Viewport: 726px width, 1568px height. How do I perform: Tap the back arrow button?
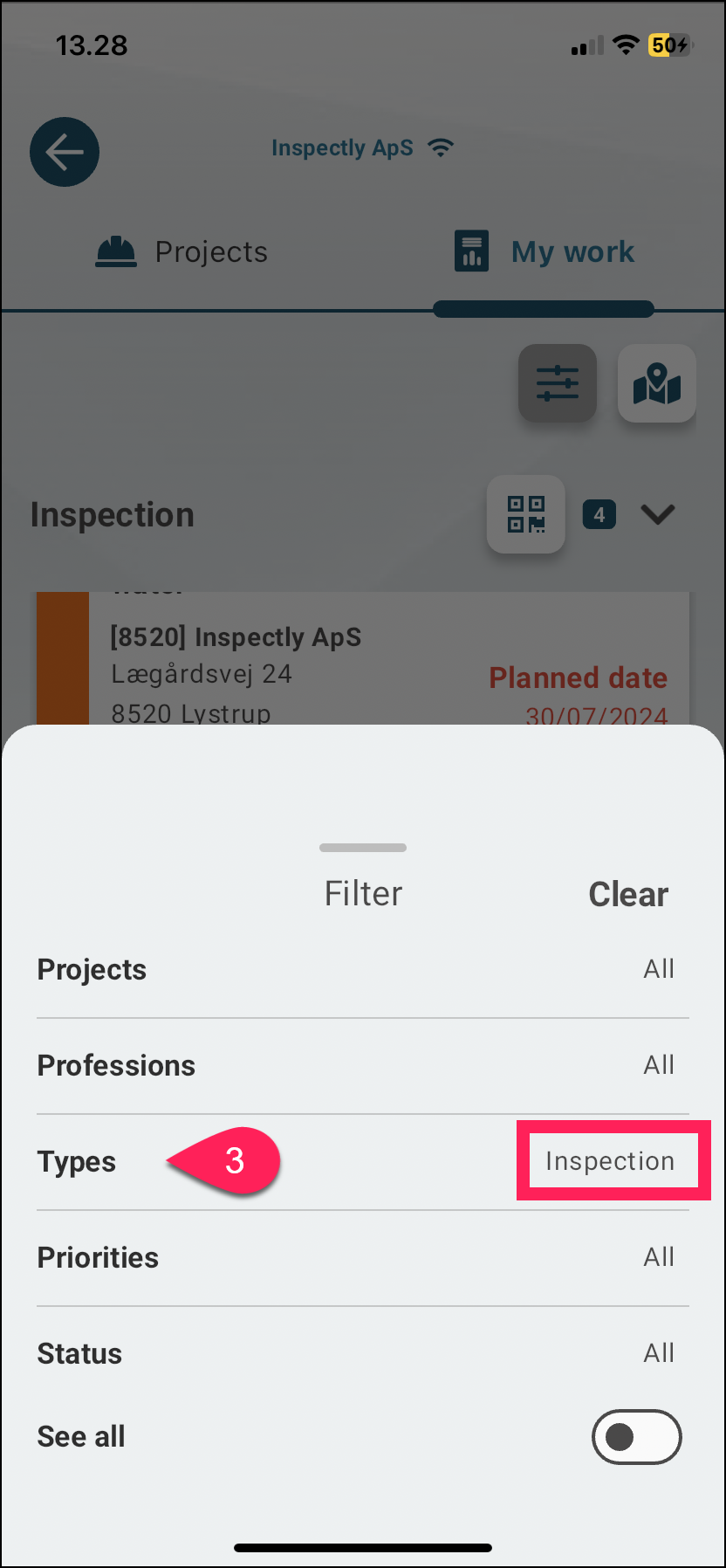65,152
